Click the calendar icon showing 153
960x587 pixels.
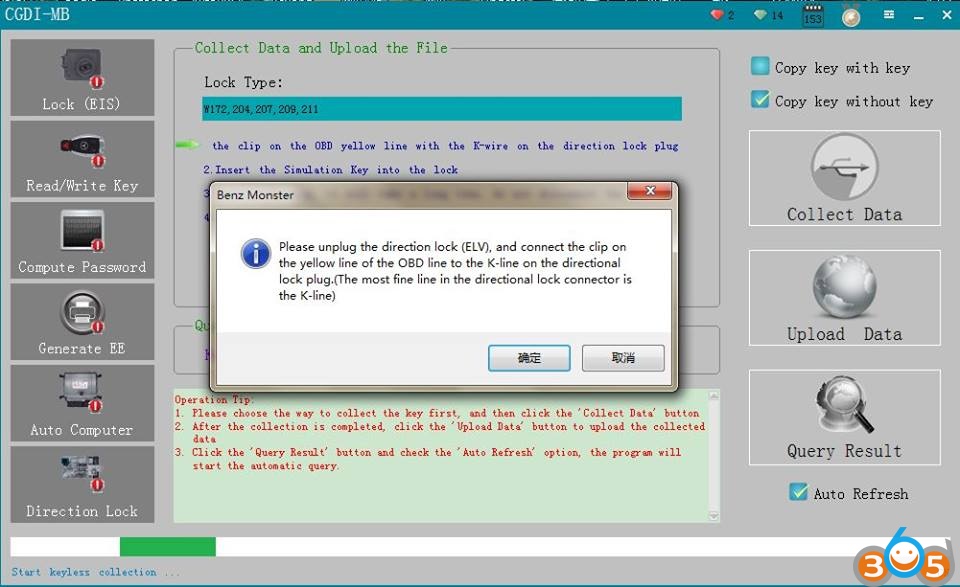(x=812, y=16)
